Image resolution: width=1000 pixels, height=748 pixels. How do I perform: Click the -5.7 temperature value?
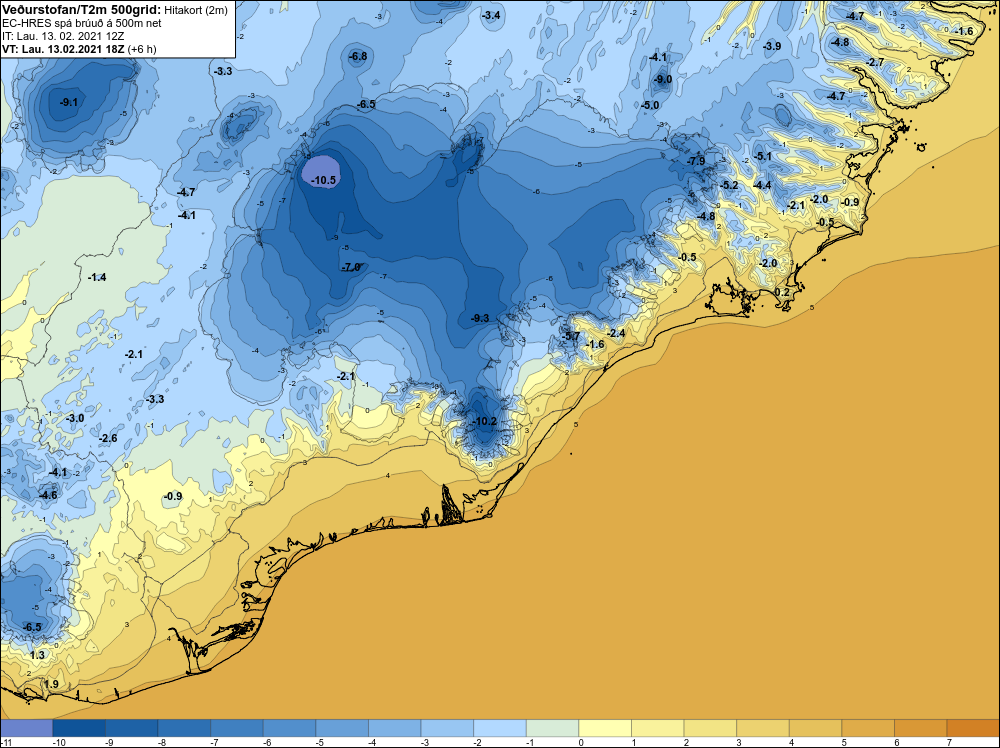click(x=571, y=336)
